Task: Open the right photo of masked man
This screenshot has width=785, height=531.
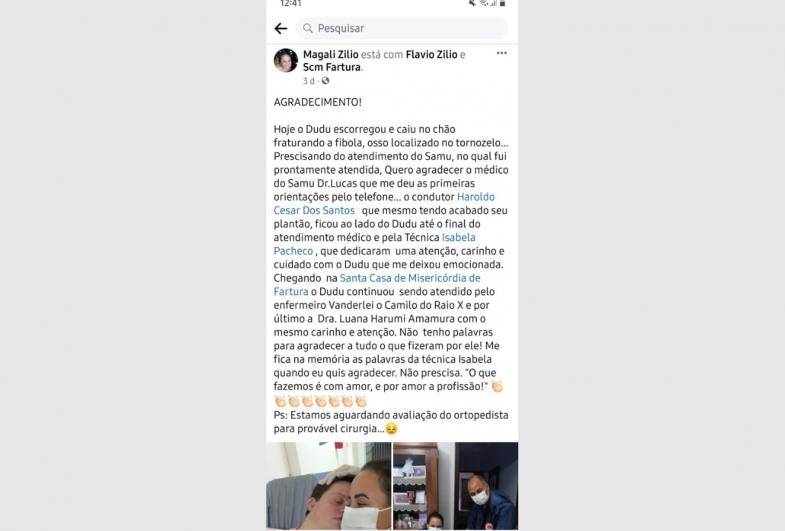Action: point(456,486)
